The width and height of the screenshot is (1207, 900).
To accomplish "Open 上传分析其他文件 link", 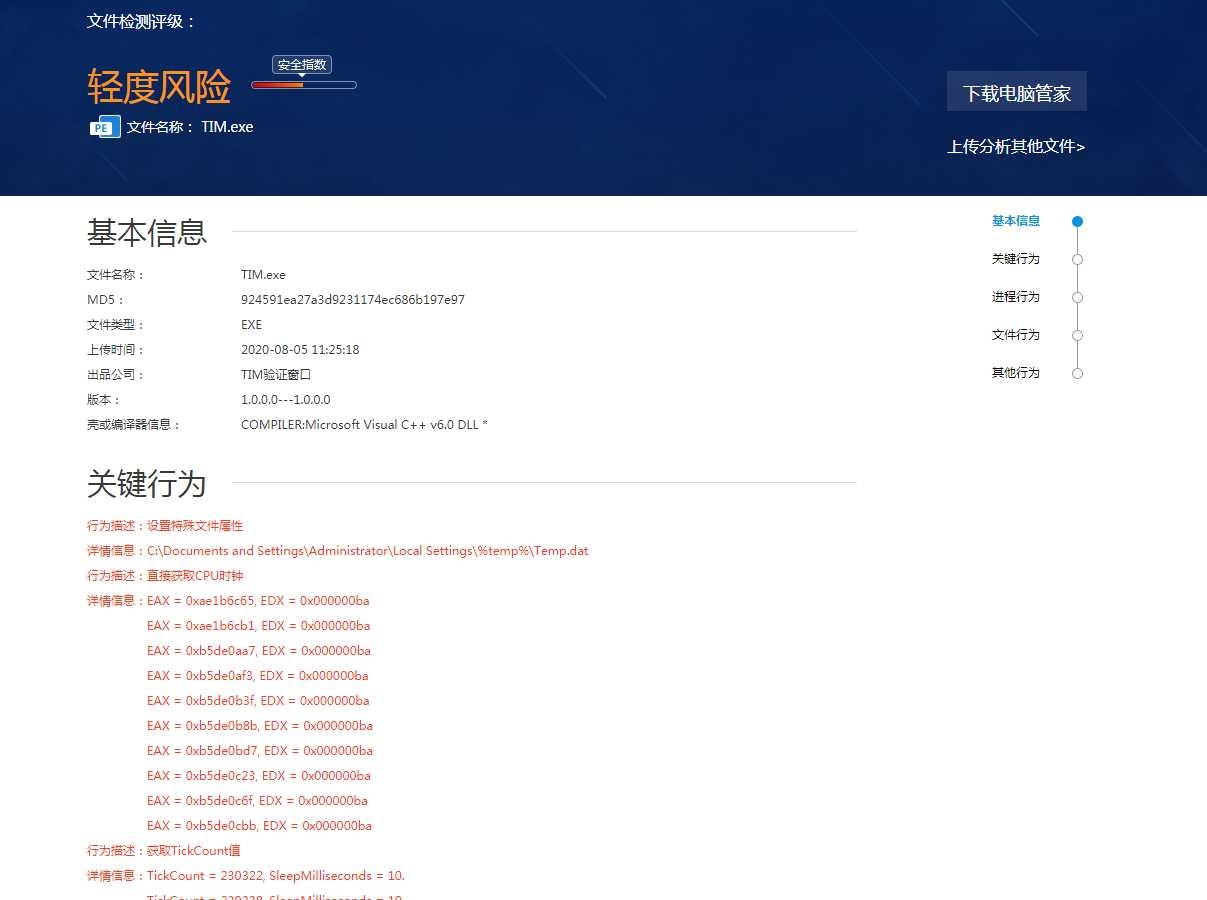I will tap(1016, 146).
